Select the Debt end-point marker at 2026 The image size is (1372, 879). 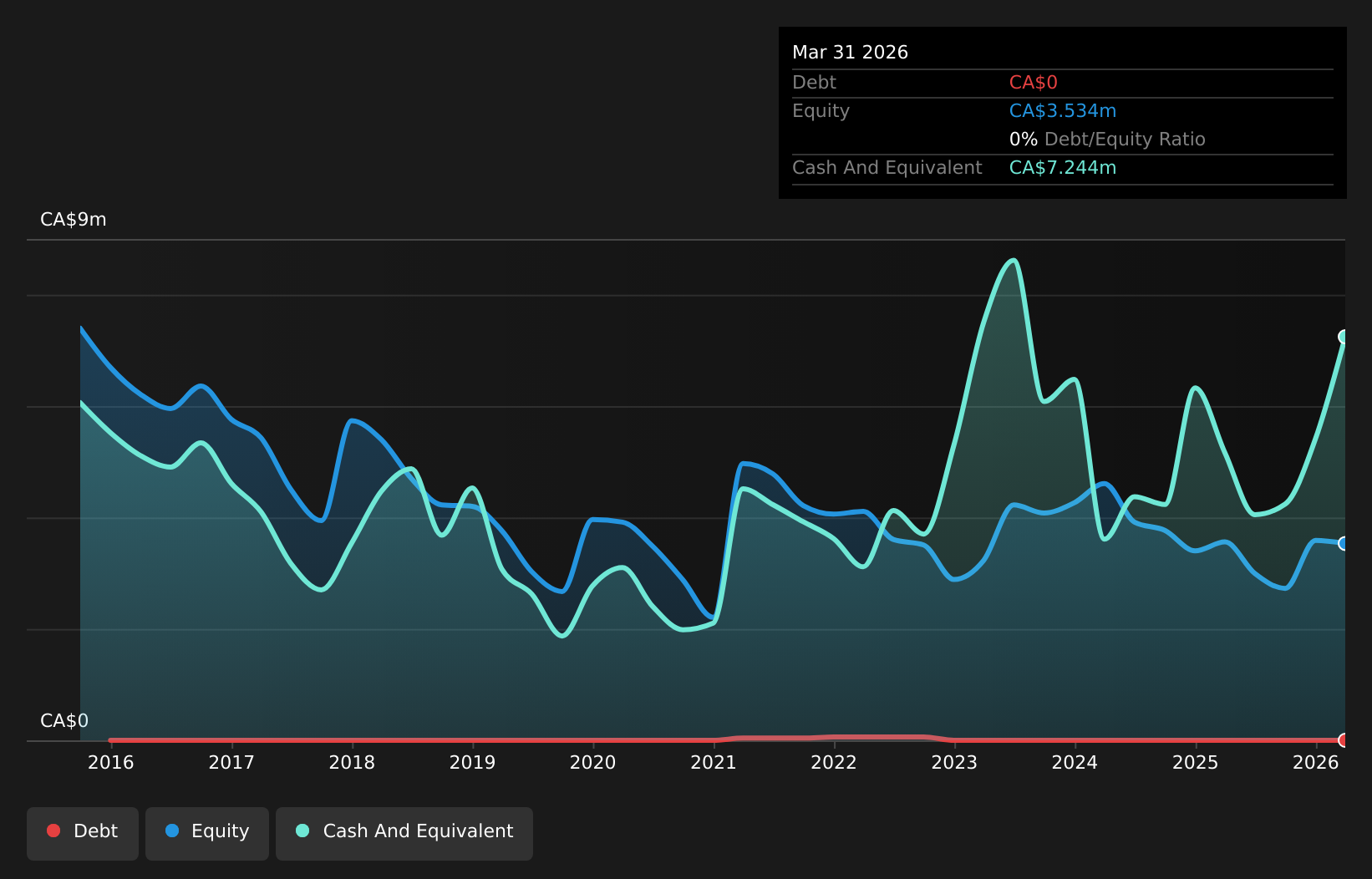pos(1344,739)
